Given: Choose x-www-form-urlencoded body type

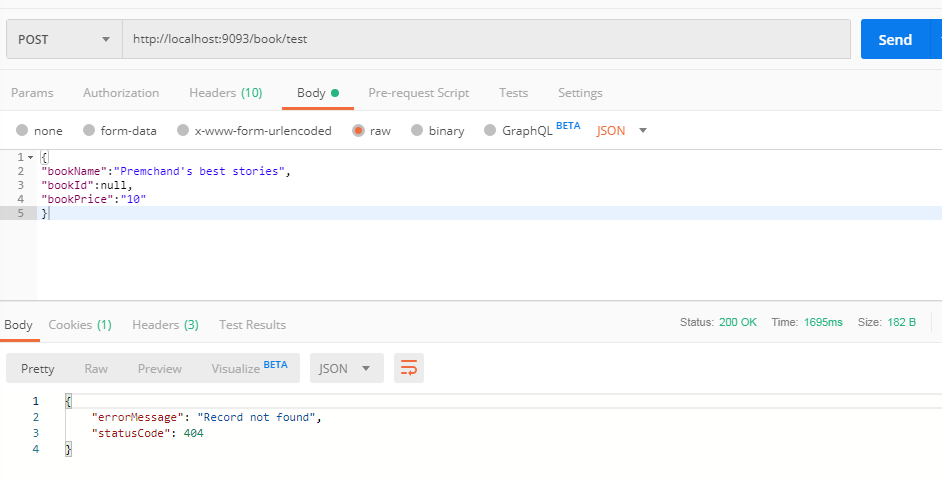Looking at the screenshot, I should 182,130.
